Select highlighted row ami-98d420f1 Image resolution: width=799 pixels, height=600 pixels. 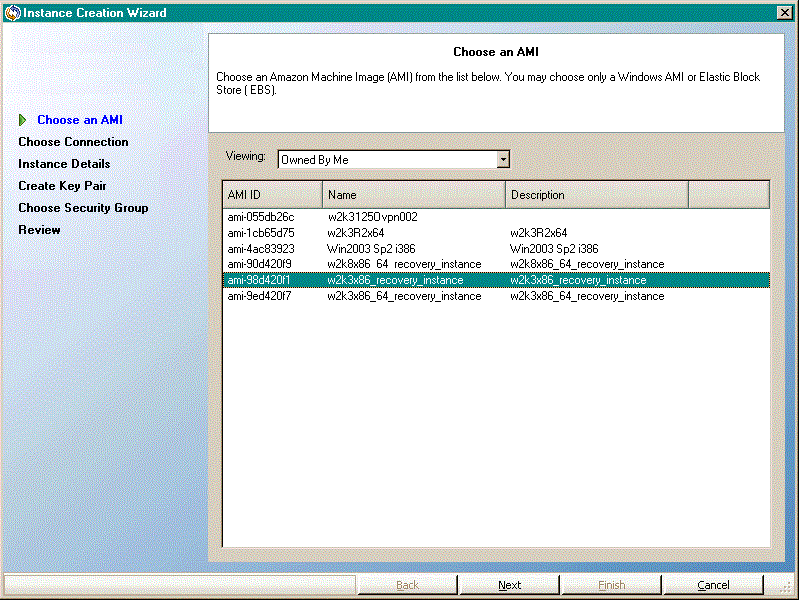[496, 280]
